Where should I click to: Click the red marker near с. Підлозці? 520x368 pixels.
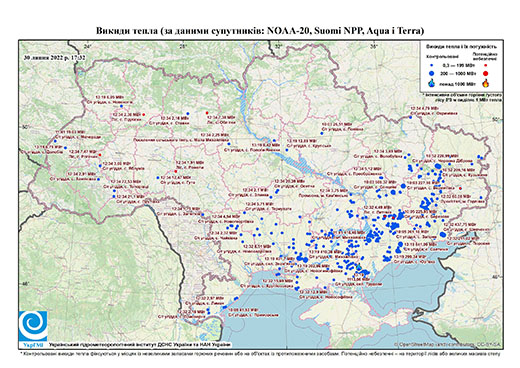coord(144,115)
